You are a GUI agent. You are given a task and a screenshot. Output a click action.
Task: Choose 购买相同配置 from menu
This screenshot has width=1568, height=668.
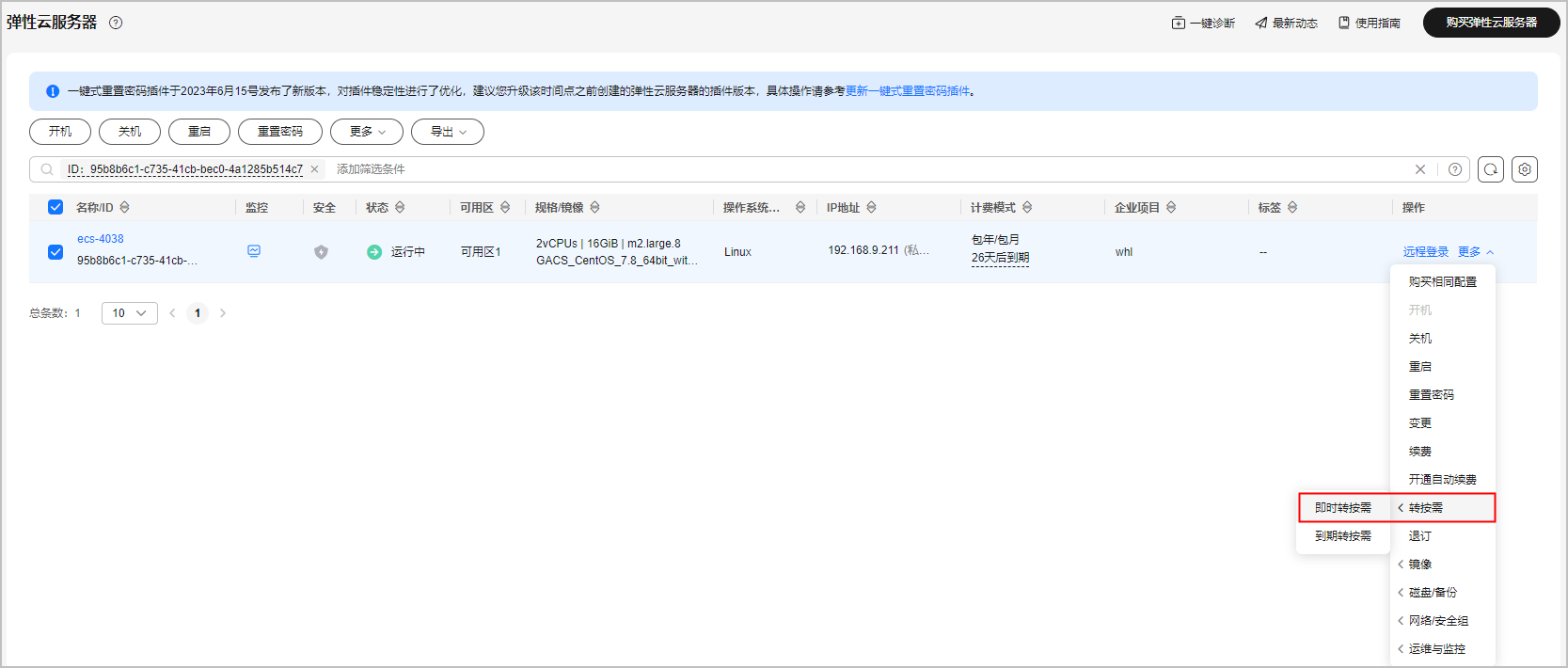[x=1443, y=282]
